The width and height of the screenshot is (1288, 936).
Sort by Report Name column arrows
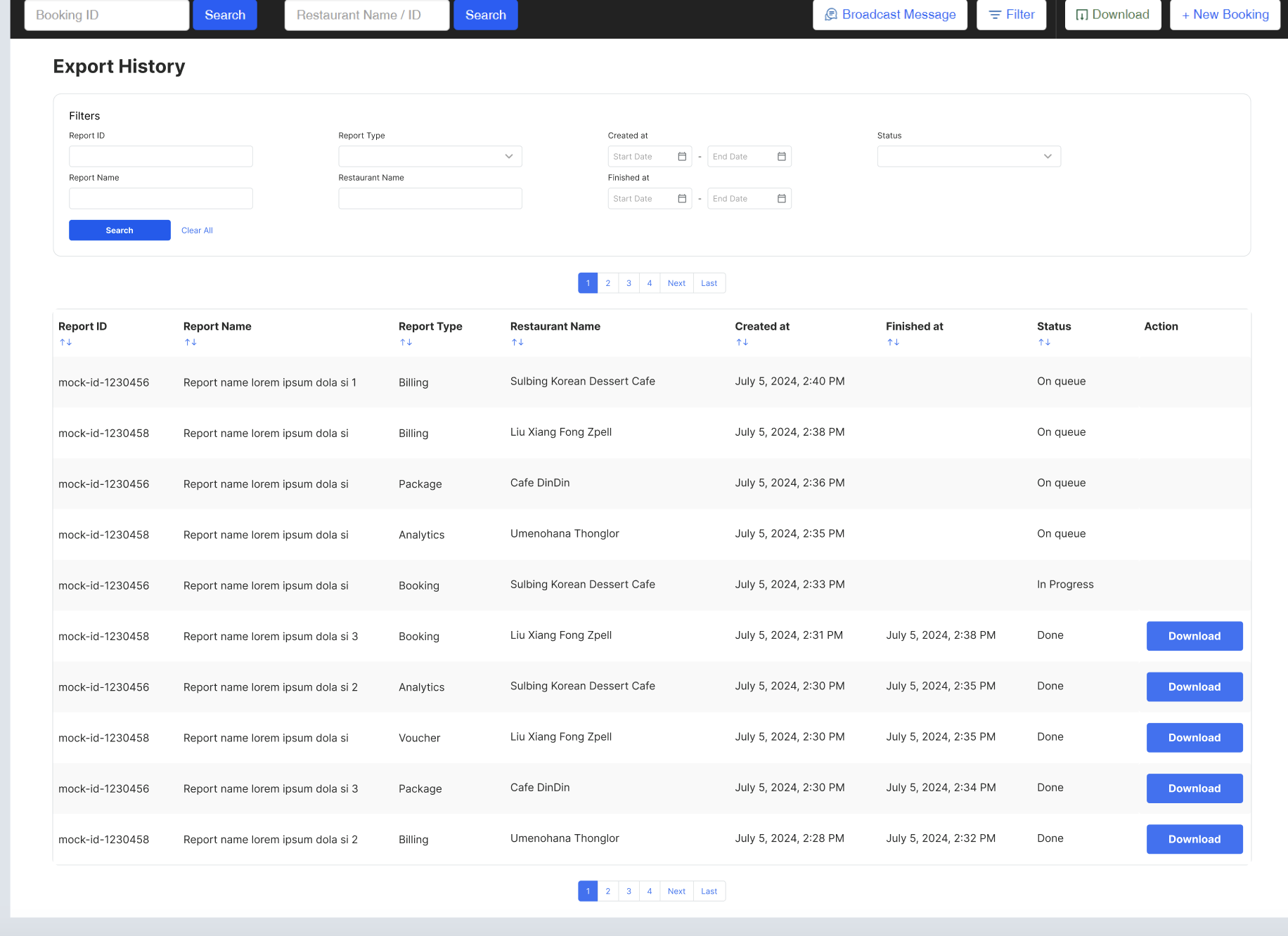[191, 342]
